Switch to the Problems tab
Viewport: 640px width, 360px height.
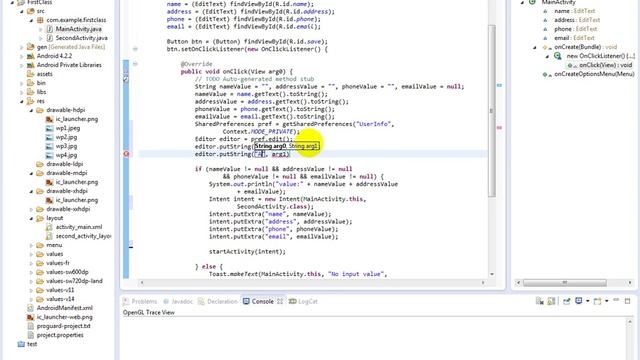tap(140, 301)
